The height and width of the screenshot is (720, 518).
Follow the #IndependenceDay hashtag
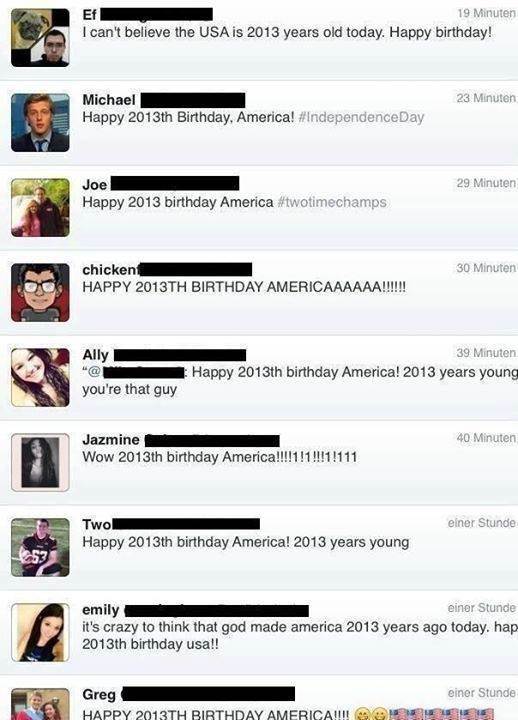coord(361,117)
